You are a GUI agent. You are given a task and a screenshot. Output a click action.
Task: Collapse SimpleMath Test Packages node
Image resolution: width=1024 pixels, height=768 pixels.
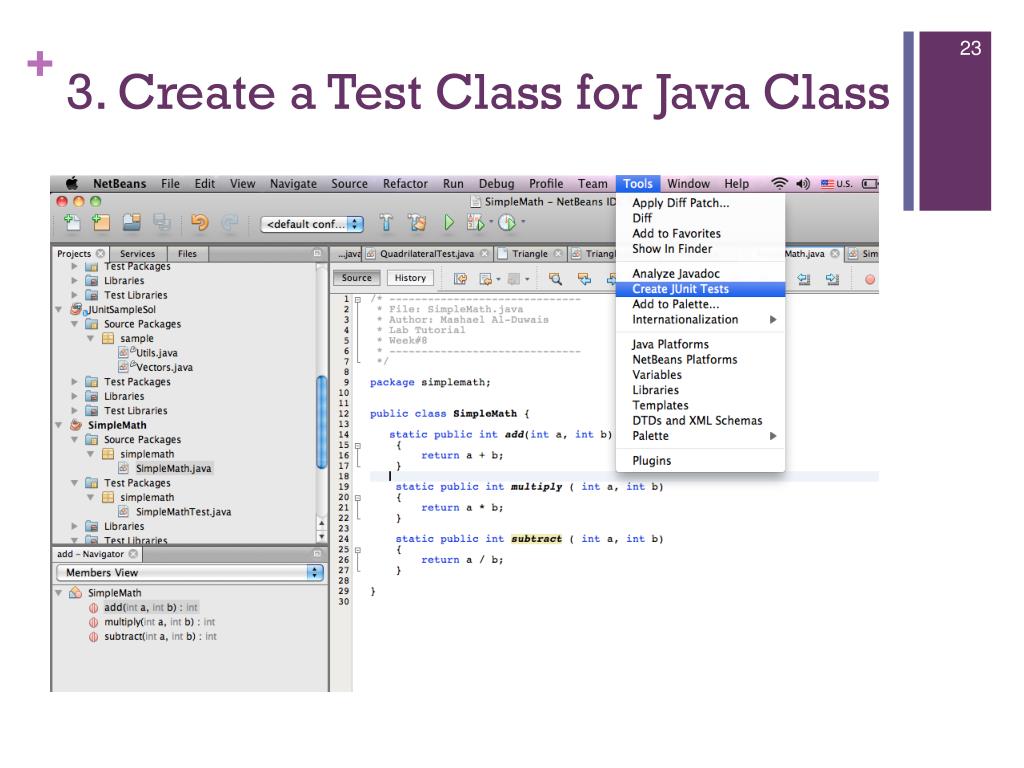point(74,483)
